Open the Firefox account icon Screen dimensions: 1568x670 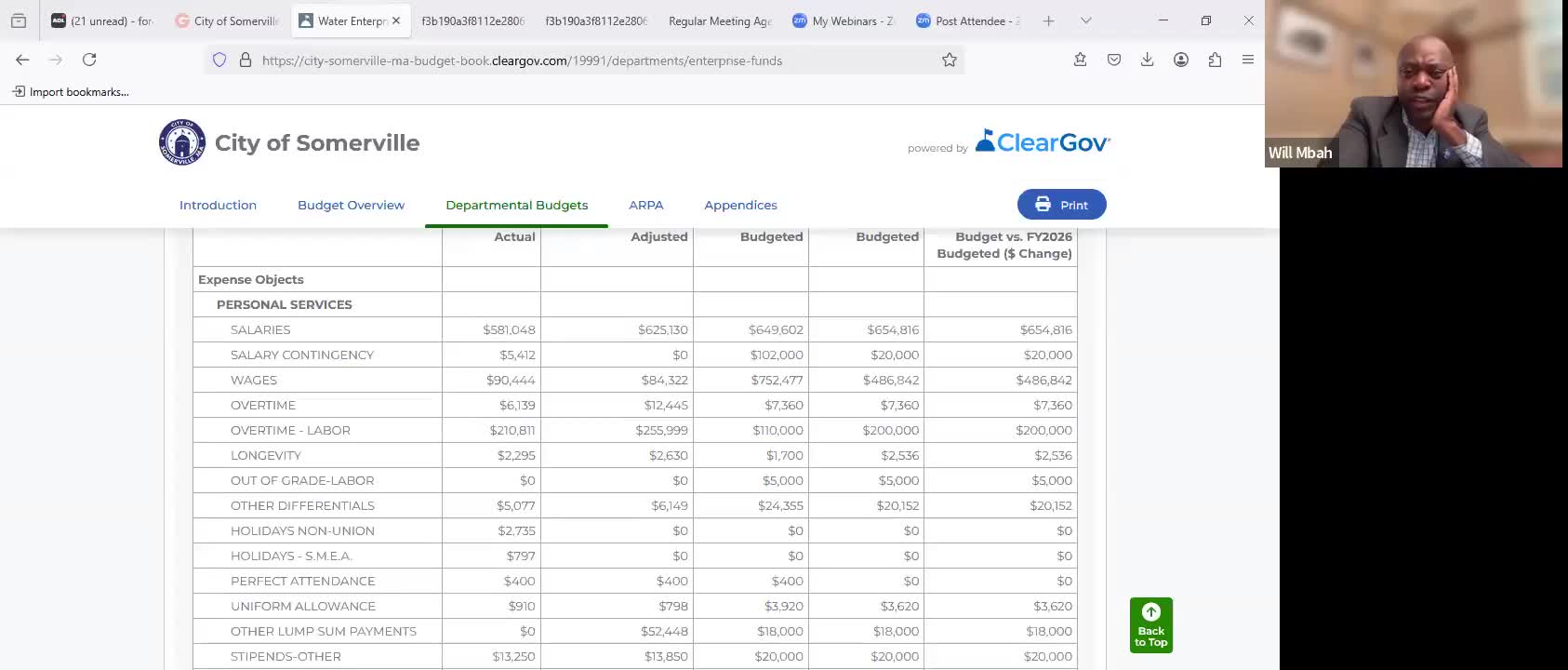coord(1180,60)
